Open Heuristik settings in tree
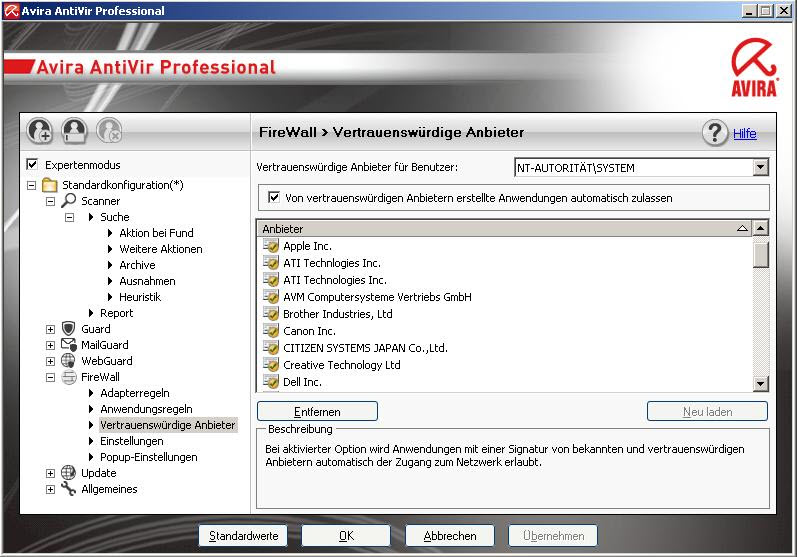The image size is (797, 557). 140,297
